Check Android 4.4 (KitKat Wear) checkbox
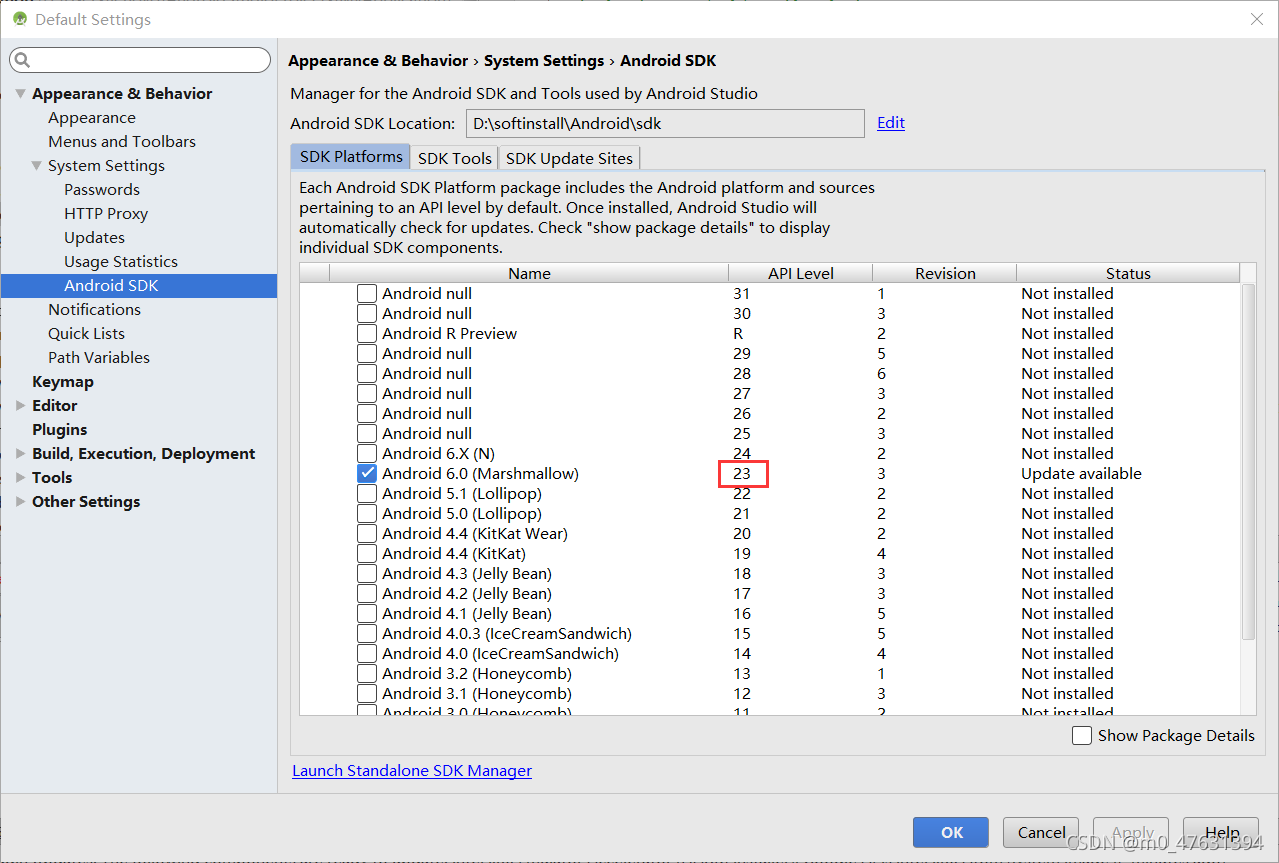Screen dimensions: 1279x863 367,534
